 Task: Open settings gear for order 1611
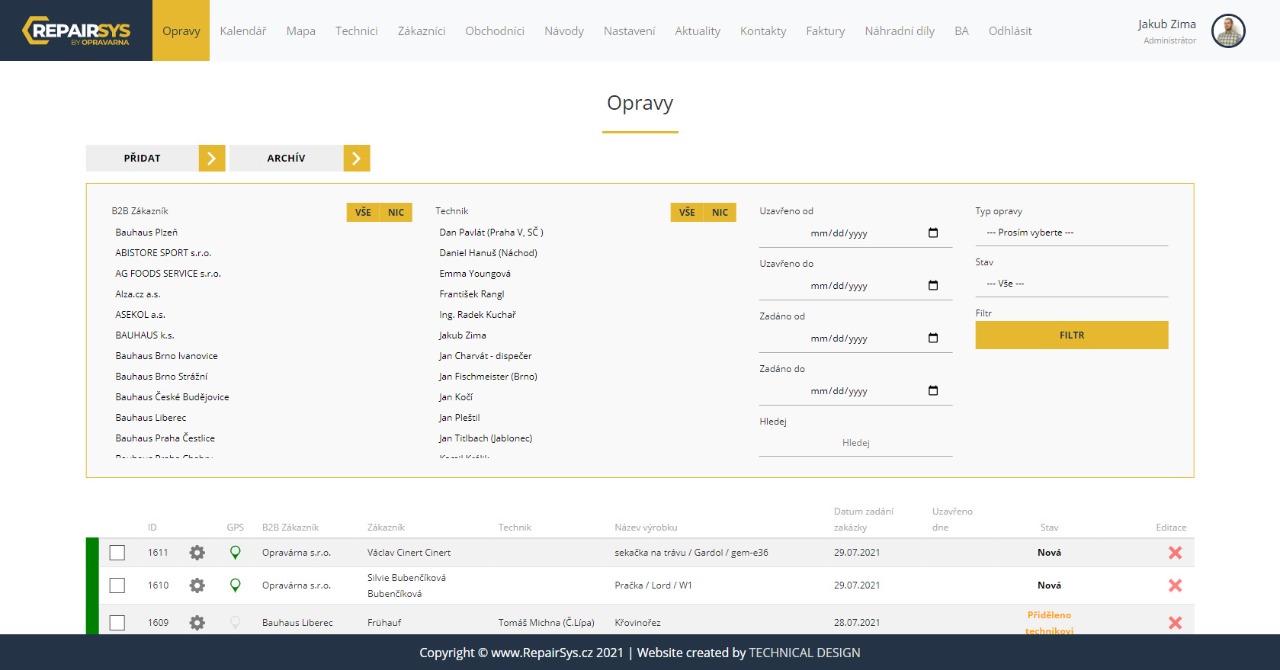(x=197, y=553)
